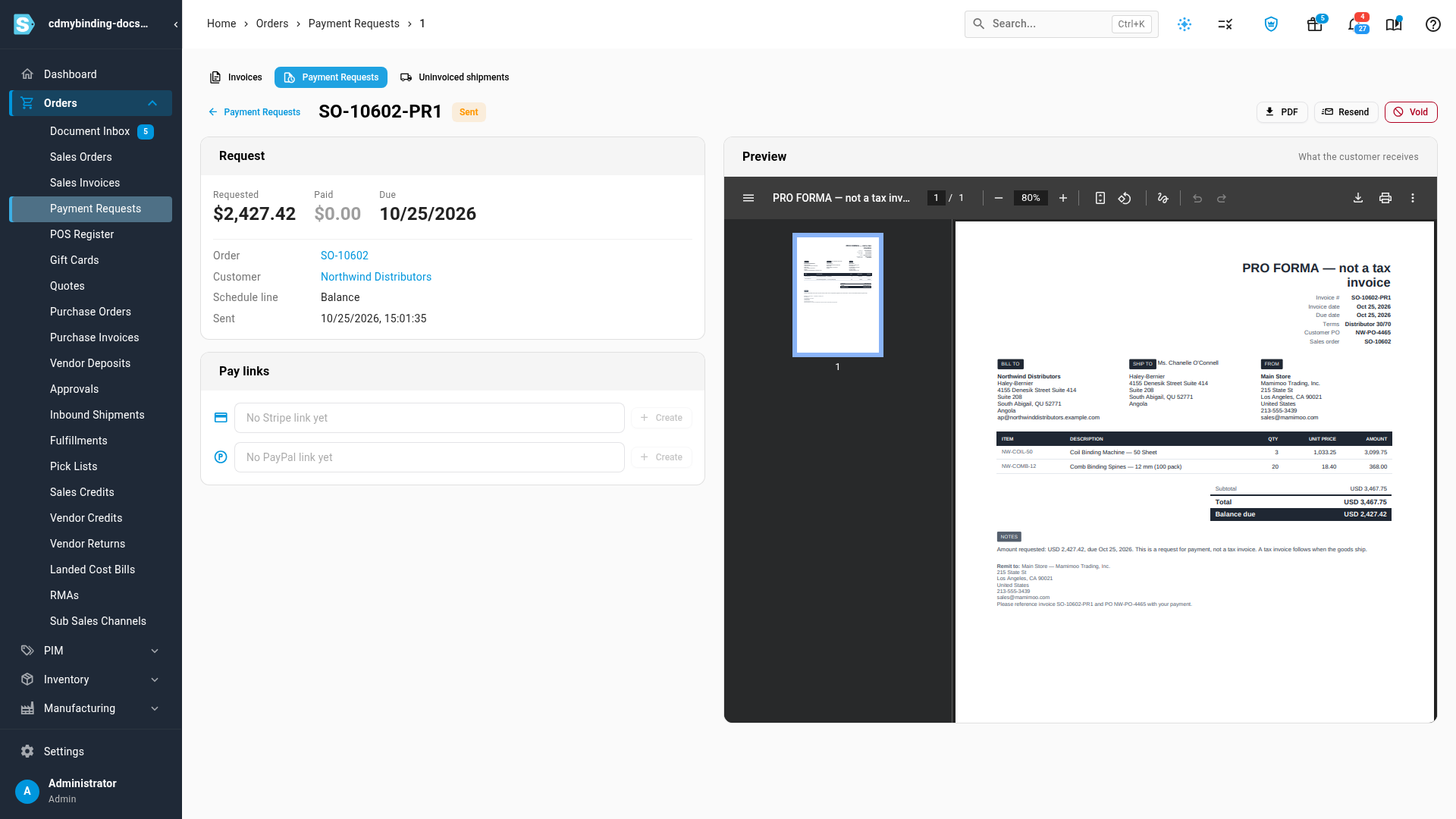
Task: Open the tasks checklist icon in header
Action: pyautogui.click(x=1225, y=24)
